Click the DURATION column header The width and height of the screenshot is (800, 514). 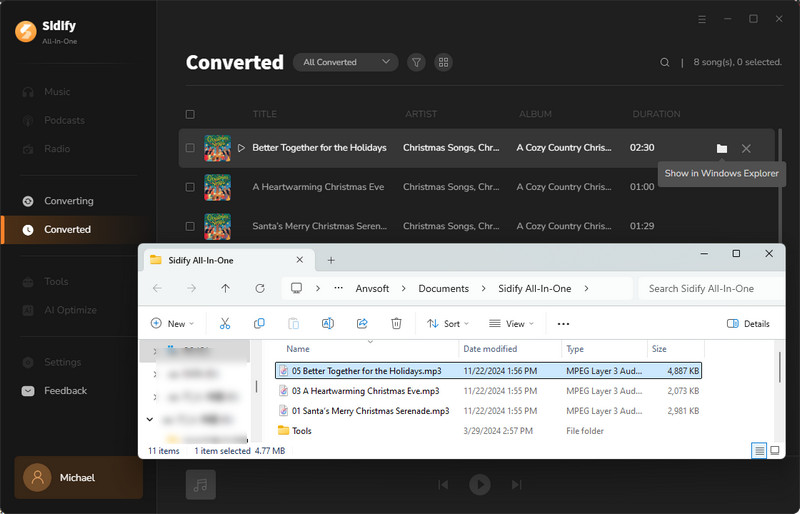point(656,114)
